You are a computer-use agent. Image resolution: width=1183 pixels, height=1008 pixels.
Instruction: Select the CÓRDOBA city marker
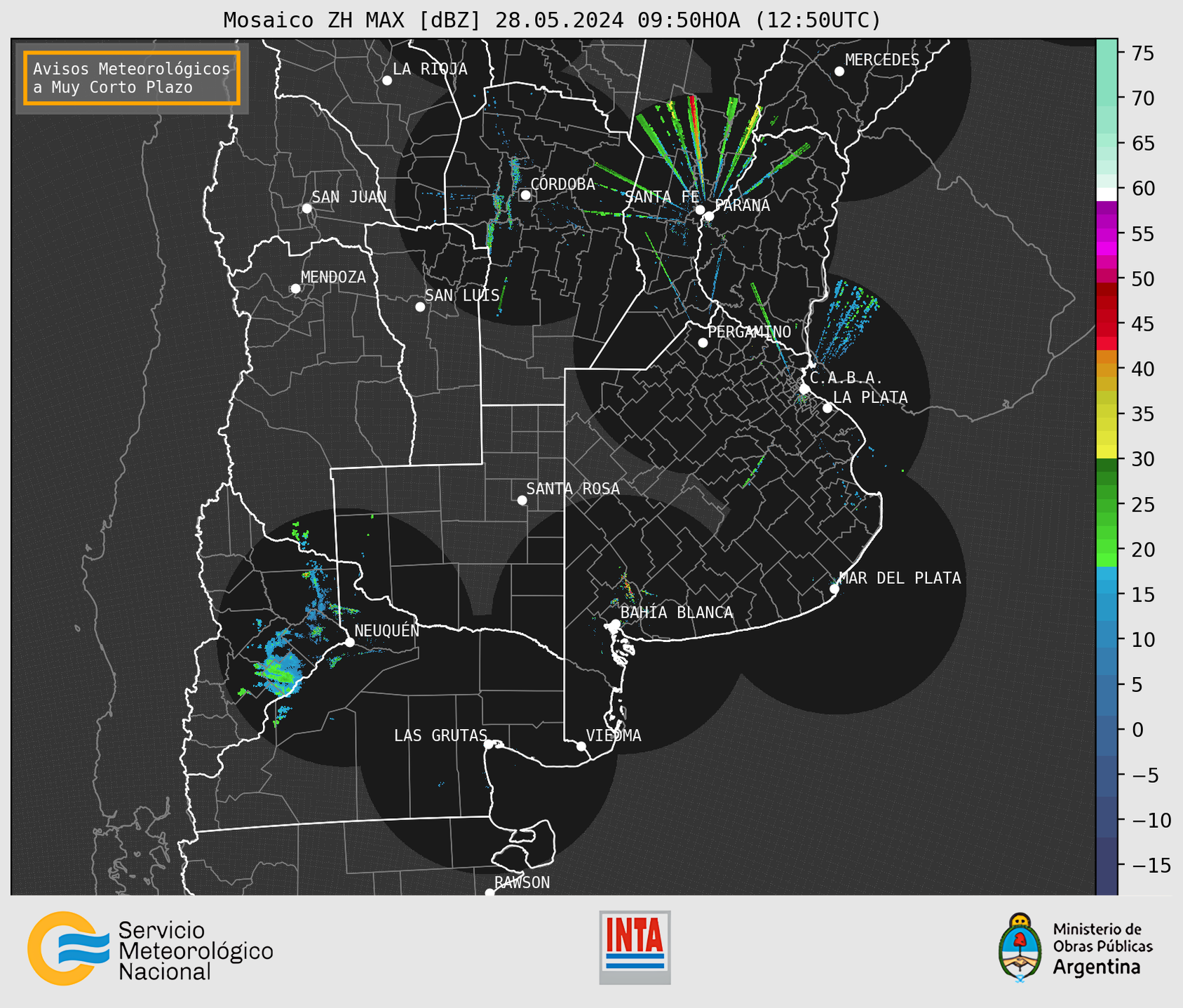pyautogui.click(x=525, y=195)
